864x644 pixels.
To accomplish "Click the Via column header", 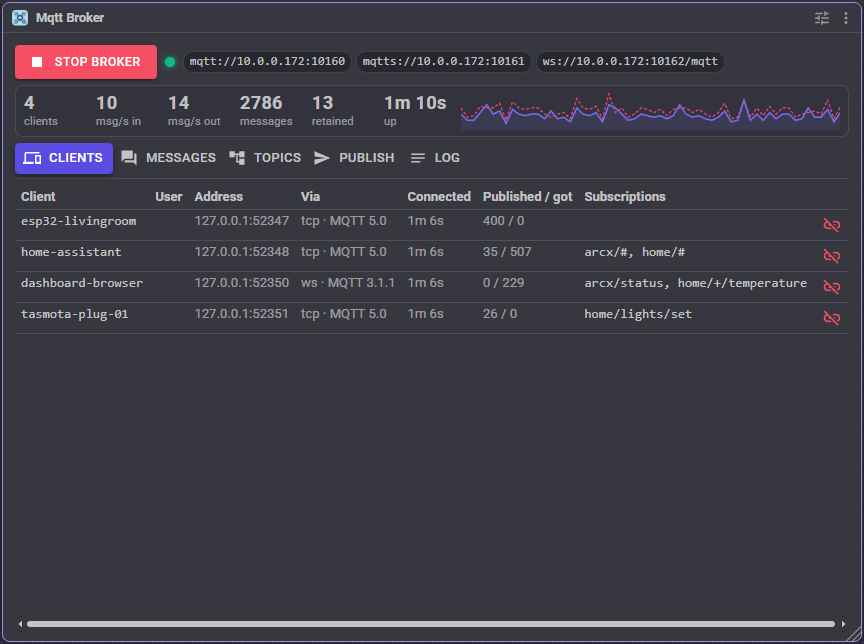I will pyautogui.click(x=310, y=197).
